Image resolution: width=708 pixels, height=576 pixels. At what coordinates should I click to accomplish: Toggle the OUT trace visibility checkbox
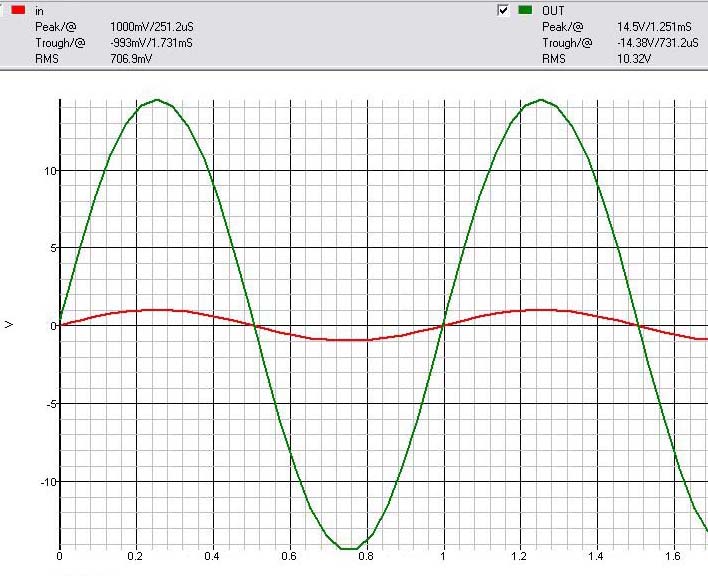[503, 10]
